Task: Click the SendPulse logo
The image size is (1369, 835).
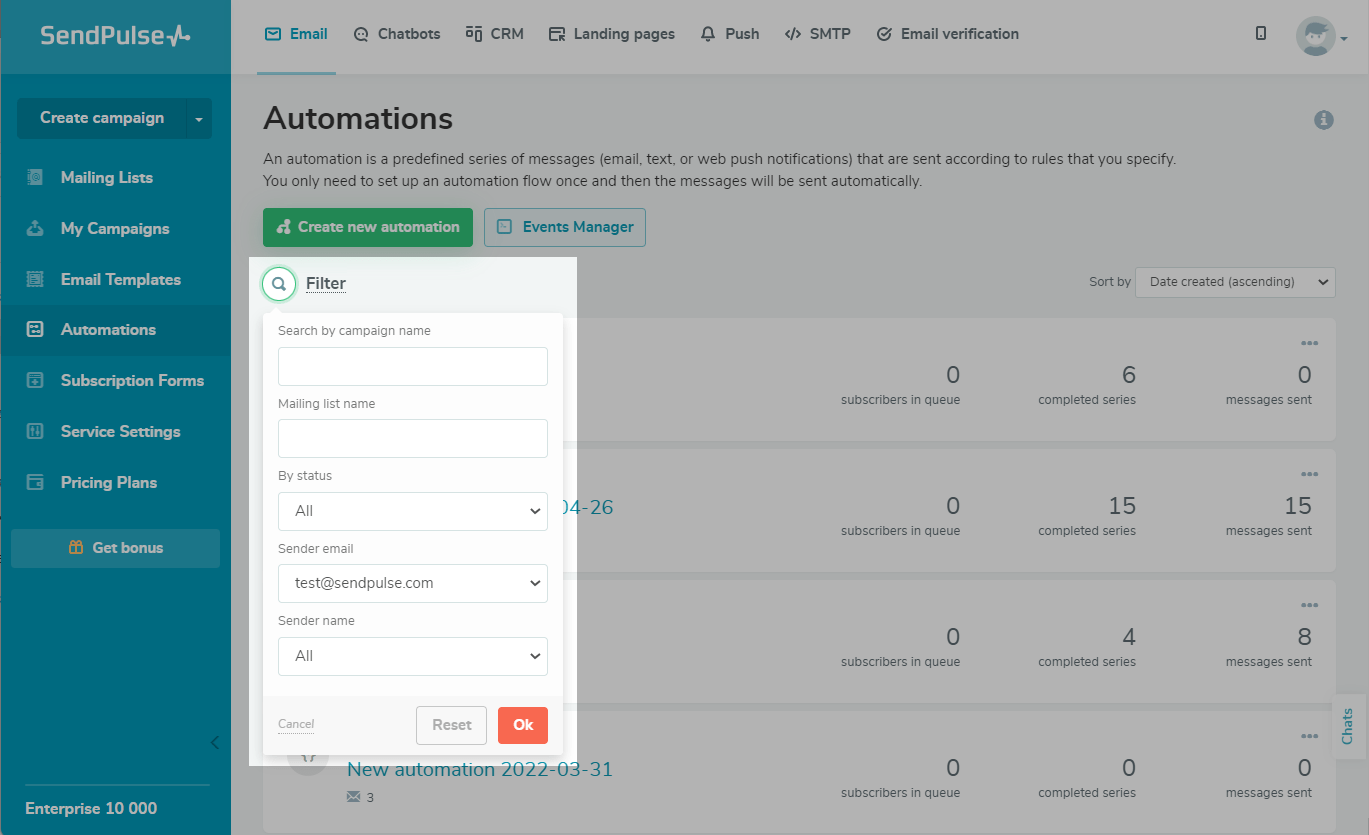Action: click(115, 35)
